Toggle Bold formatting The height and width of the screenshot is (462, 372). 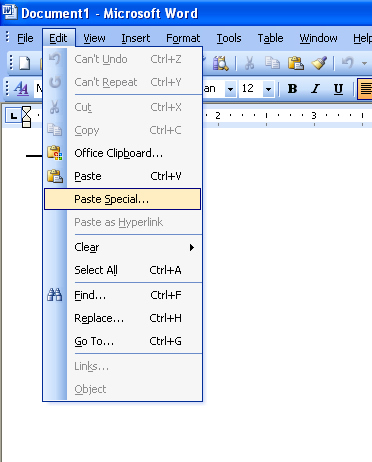tap(292, 89)
